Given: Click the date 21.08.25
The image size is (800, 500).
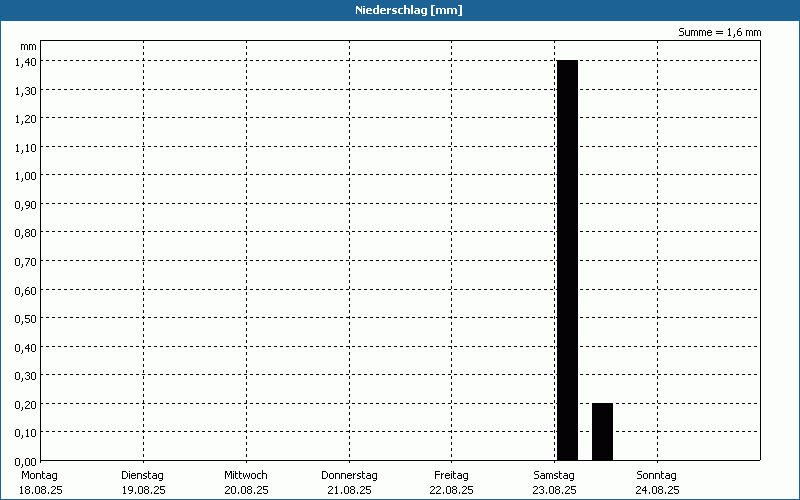Looking at the screenshot, I should tap(349, 491).
